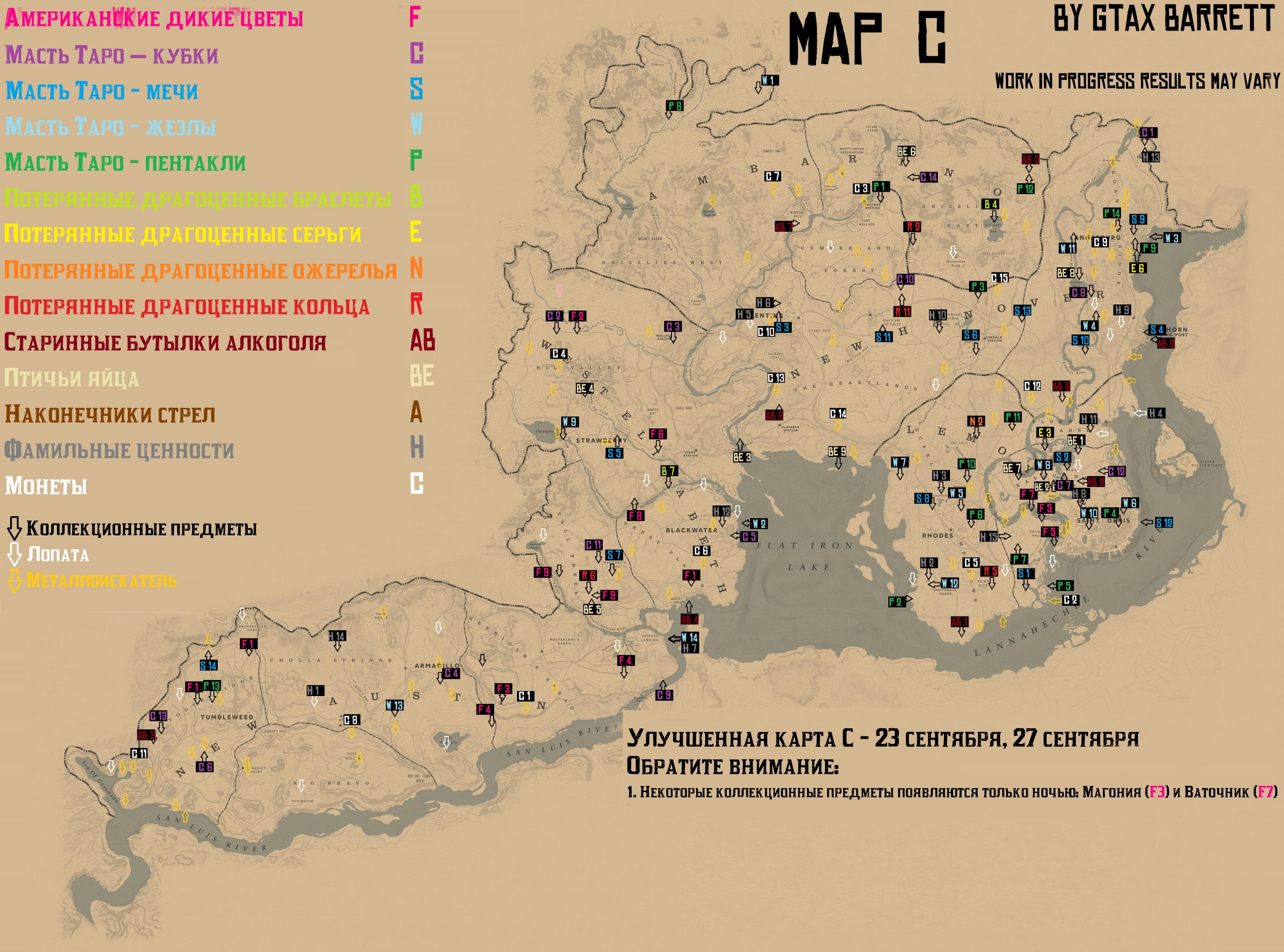Image resolution: width=1284 pixels, height=952 pixels.
Task: Select the W3 wands marker near Annesburg
Action: pos(1172,238)
